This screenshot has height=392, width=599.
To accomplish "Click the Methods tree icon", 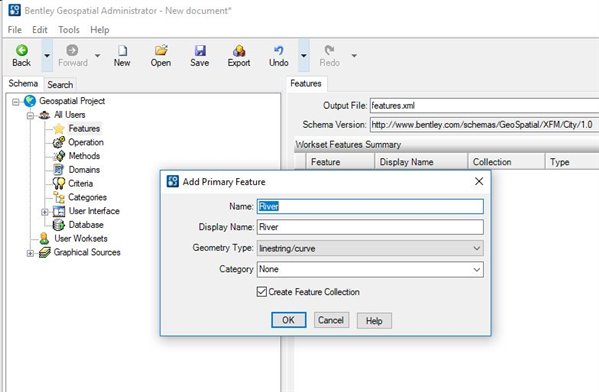I will tap(59, 156).
